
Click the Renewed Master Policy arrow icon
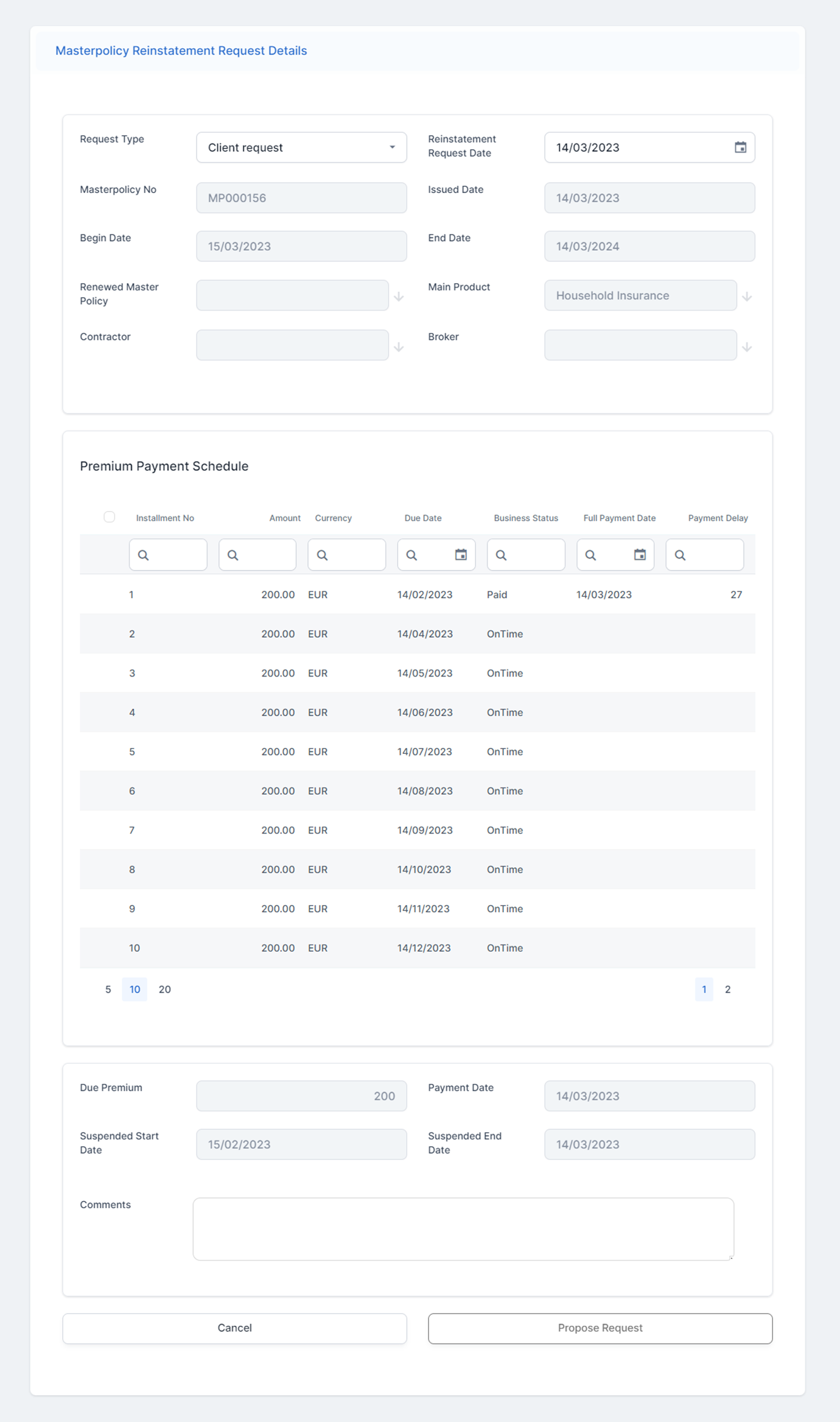tap(399, 297)
